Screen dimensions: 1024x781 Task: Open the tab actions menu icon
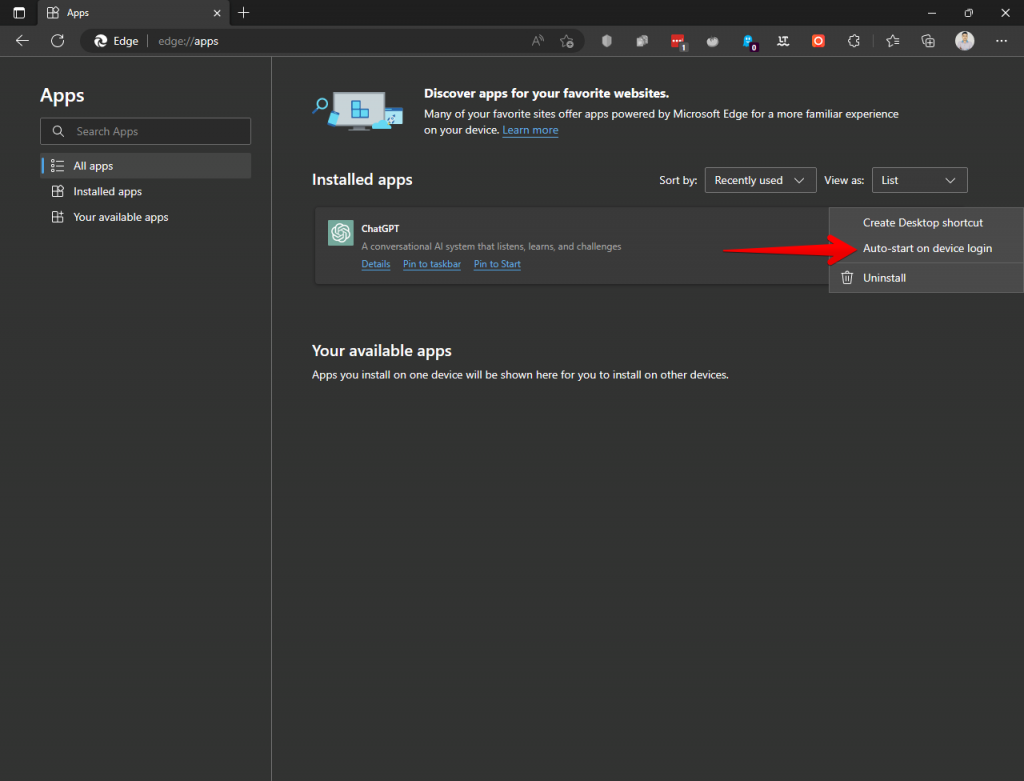click(19, 12)
